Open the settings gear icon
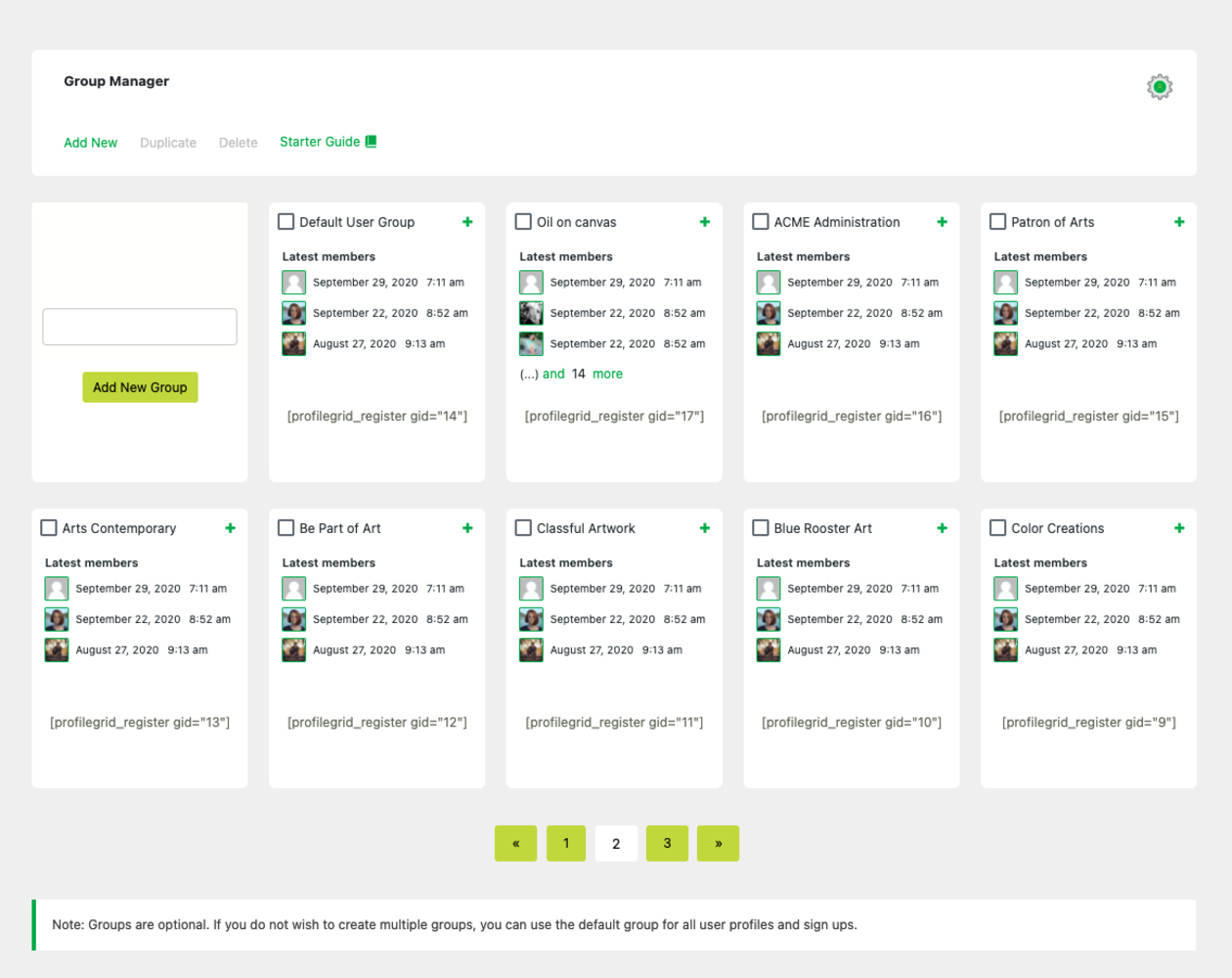The width and height of the screenshot is (1232, 978). tap(1159, 87)
